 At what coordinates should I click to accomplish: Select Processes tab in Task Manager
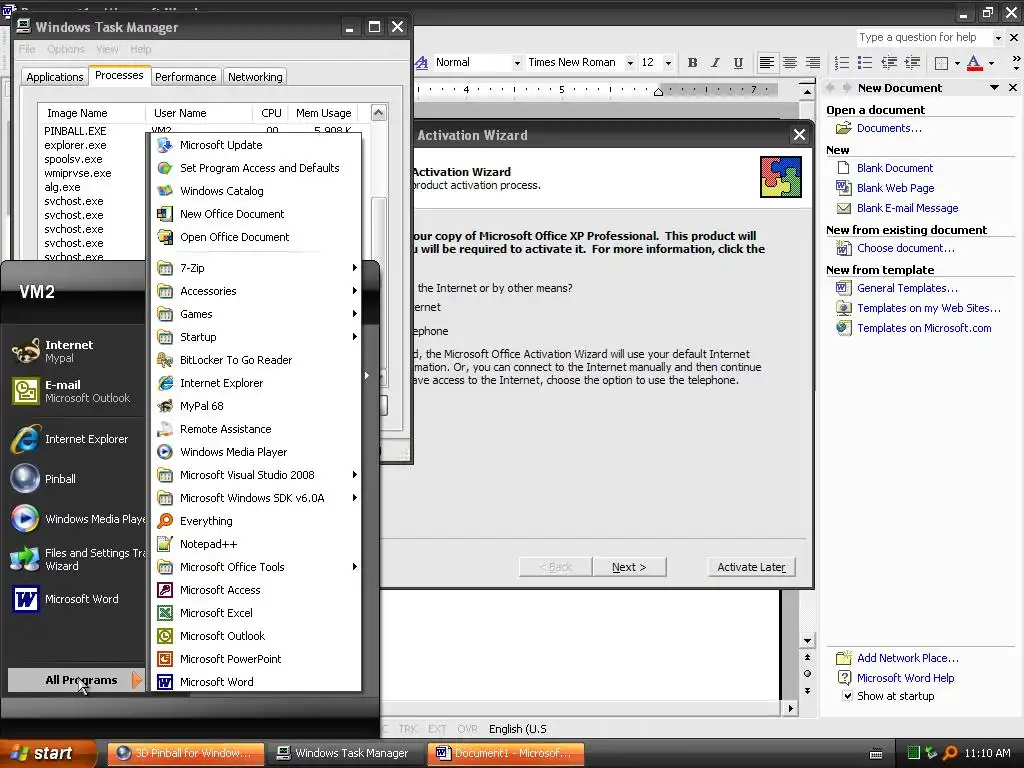click(119, 75)
